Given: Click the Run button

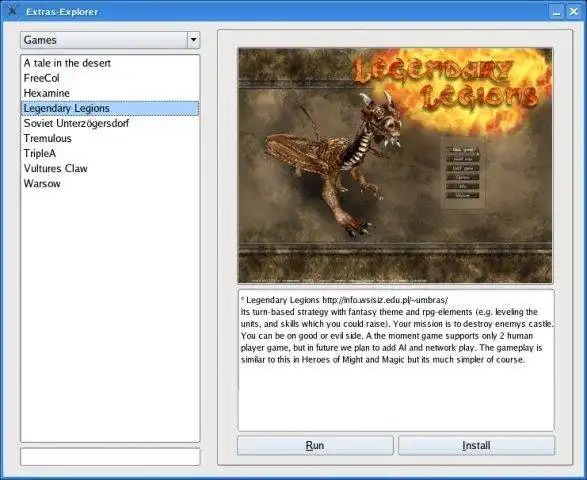Looking at the screenshot, I should [315, 445].
